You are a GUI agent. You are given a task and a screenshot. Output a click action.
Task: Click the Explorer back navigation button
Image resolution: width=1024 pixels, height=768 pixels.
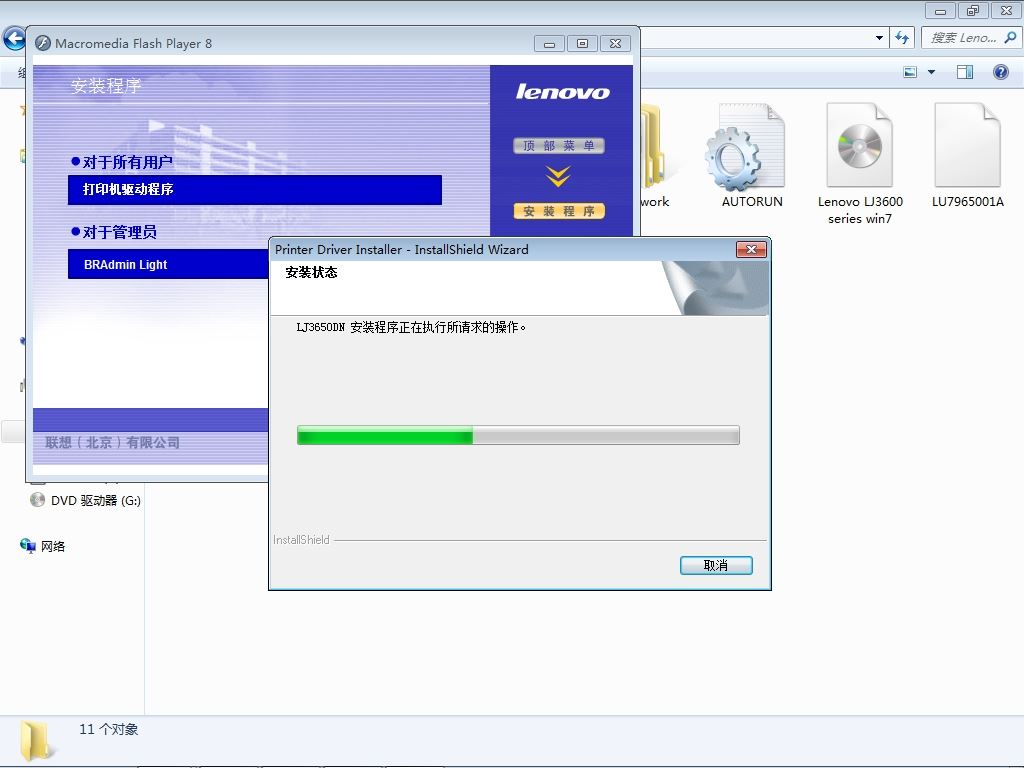[14, 39]
